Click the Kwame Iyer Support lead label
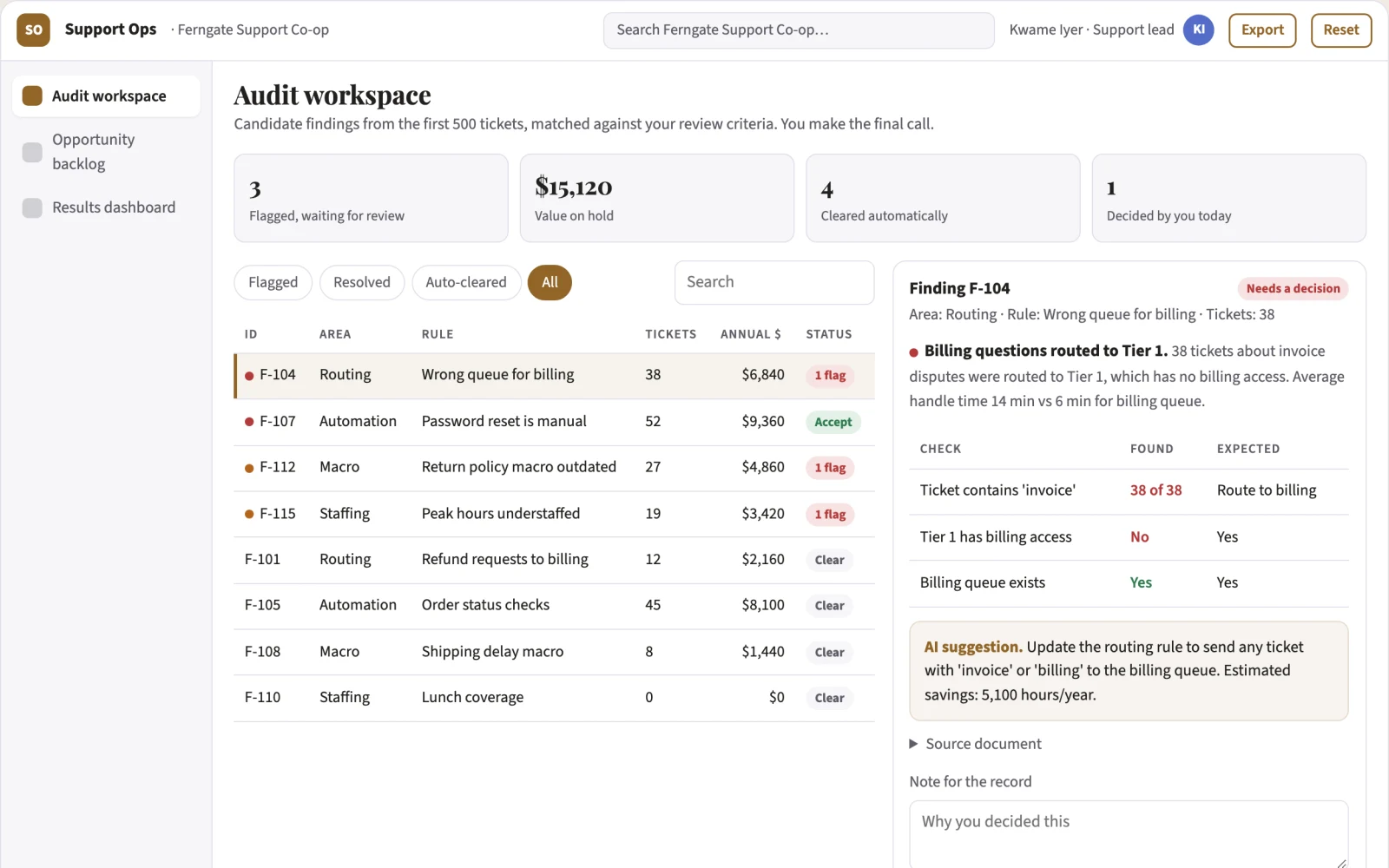Viewport: 1389px width, 868px height. (x=1091, y=30)
